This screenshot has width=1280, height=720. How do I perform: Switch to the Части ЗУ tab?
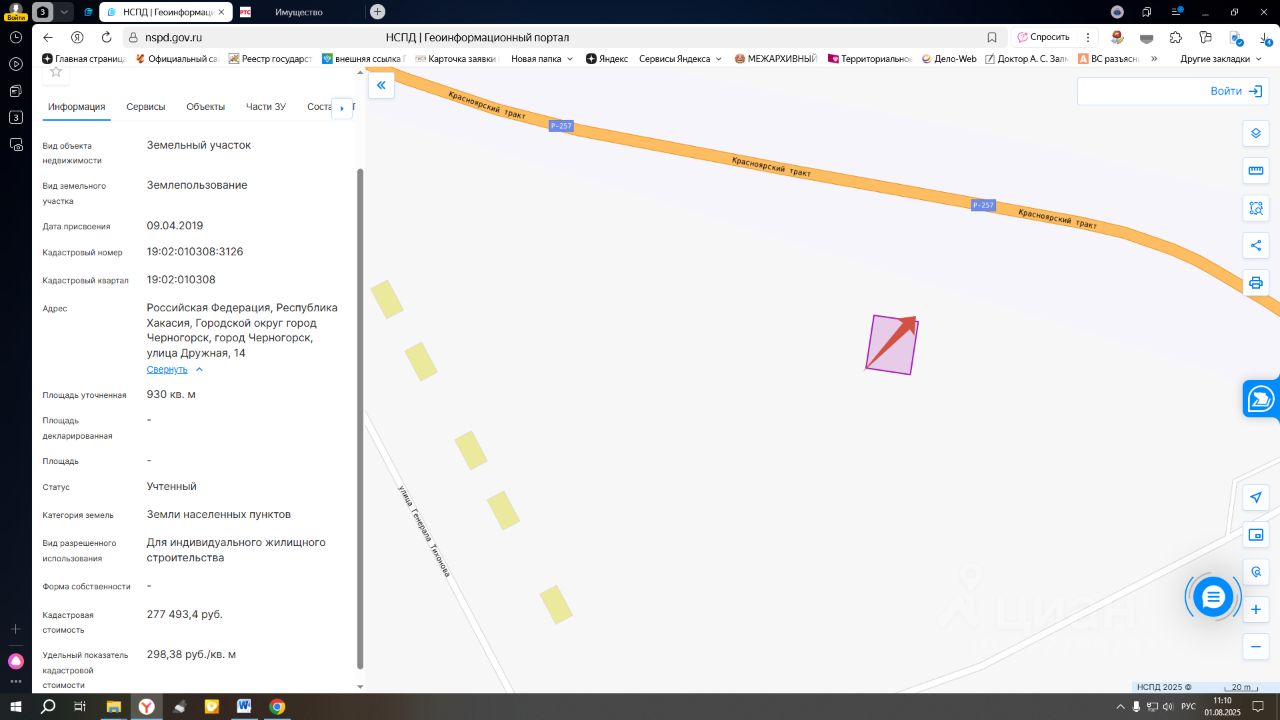pyautogui.click(x=266, y=107)
